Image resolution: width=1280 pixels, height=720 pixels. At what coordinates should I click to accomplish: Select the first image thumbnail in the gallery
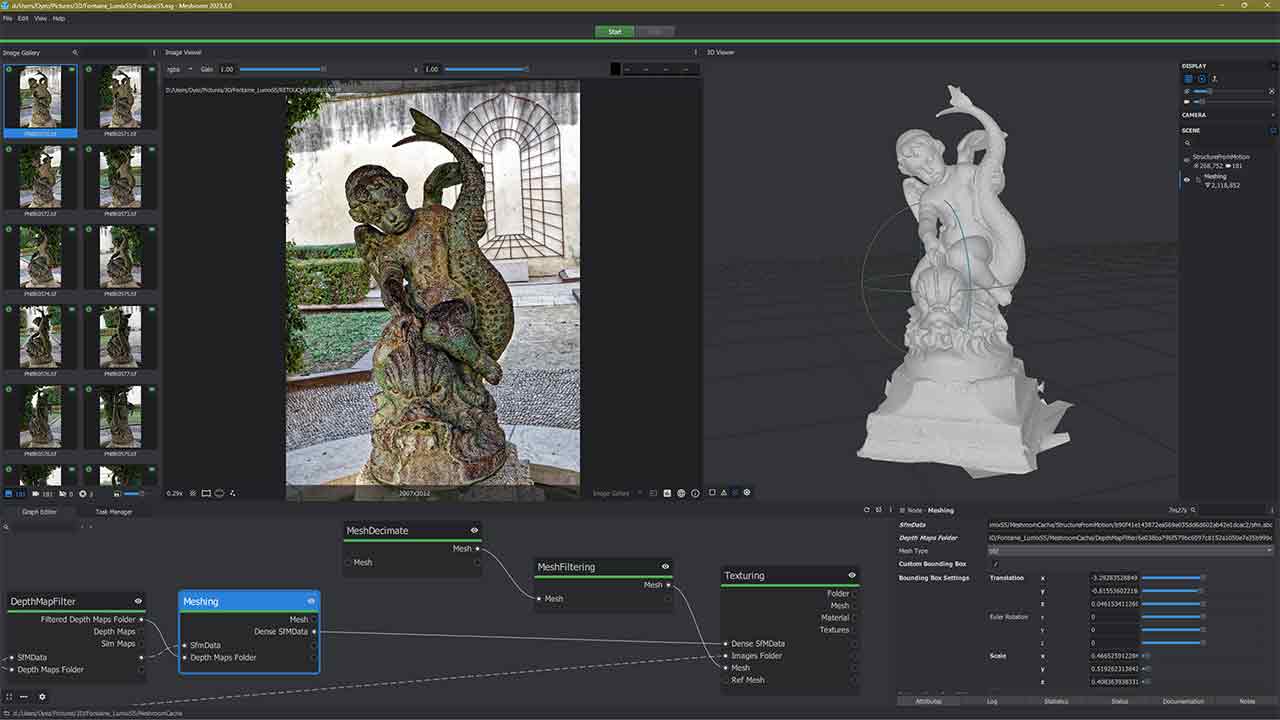(41, 97)
